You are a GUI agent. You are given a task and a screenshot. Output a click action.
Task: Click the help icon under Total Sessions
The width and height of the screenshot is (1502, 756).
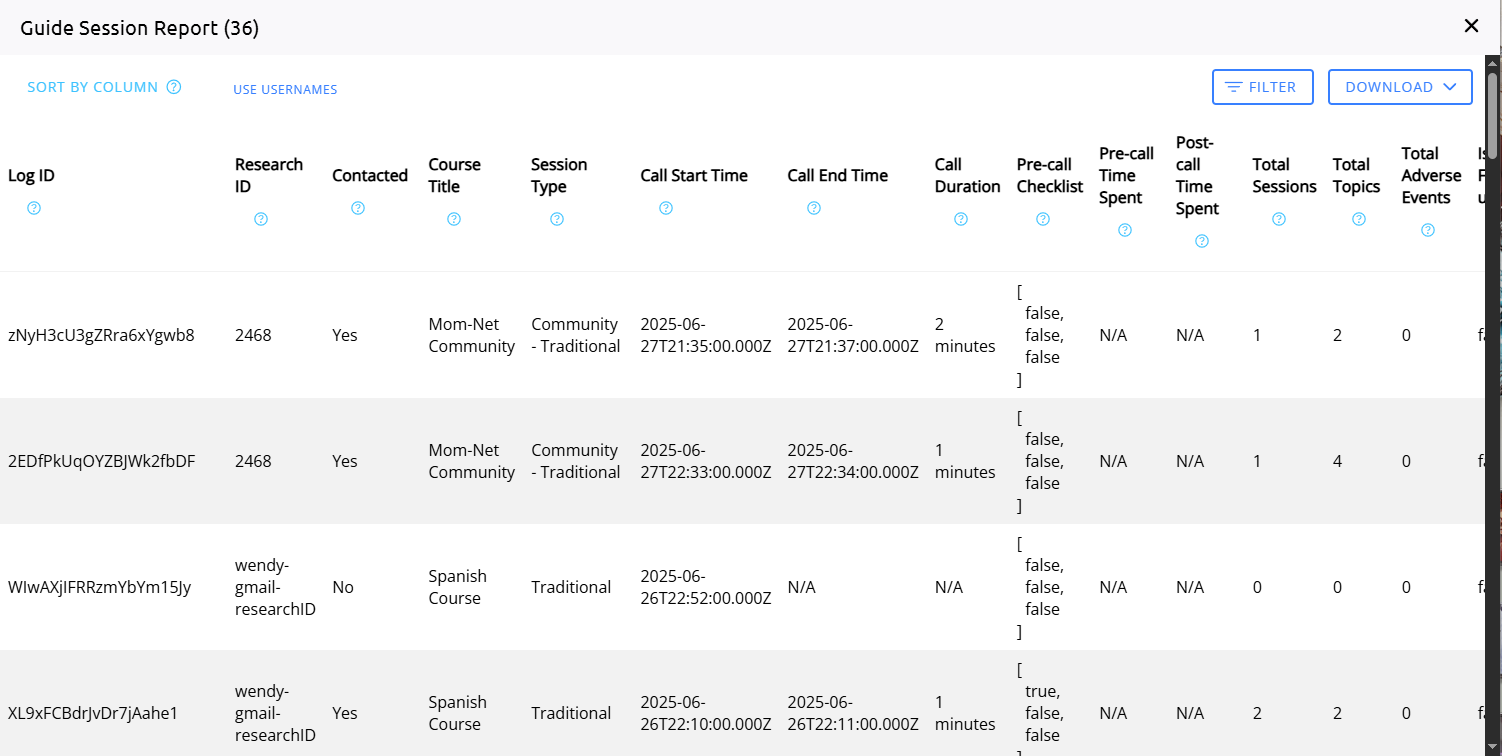pyautogui.click(x=1279, y=219)
